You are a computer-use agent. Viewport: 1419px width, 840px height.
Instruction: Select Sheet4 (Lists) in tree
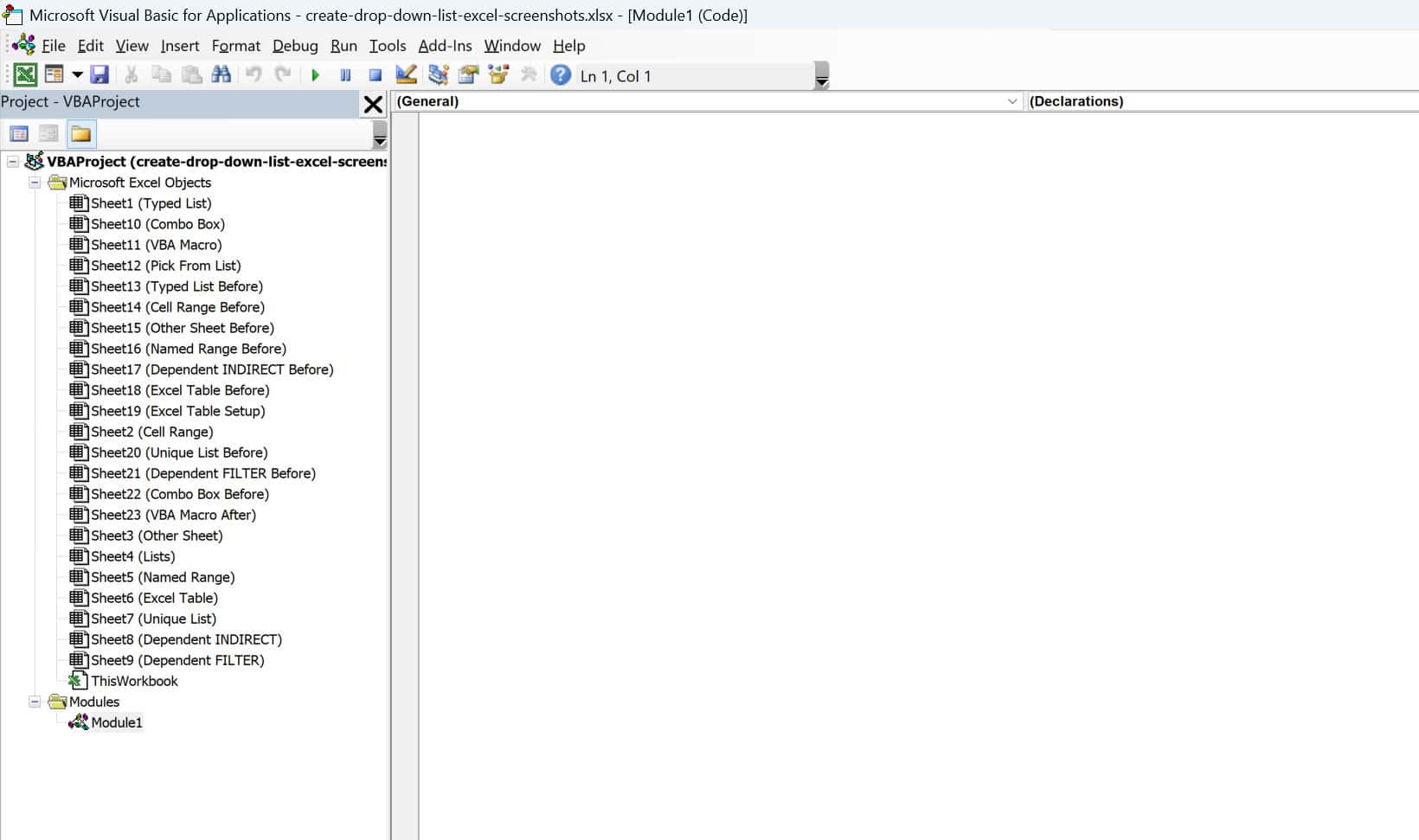pyautogui.click(x=123, y=556)
